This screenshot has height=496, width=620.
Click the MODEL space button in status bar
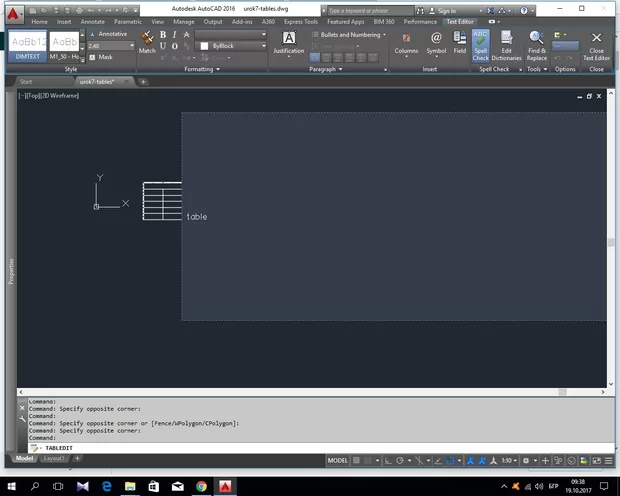tap(339, 460)
